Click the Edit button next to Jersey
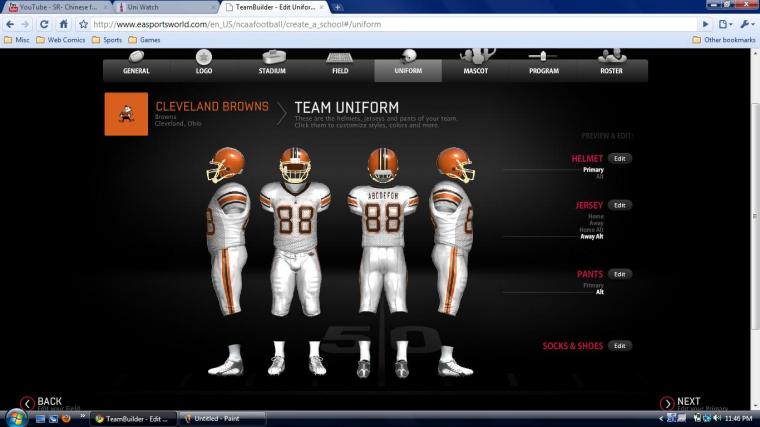This screenshot has width=760, height=427. click(x=619, y=205)
